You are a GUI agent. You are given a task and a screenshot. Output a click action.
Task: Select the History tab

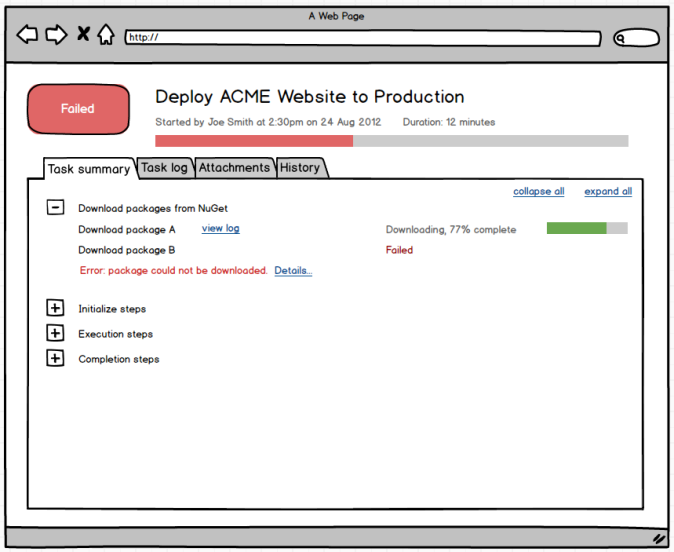click(300, 168)
